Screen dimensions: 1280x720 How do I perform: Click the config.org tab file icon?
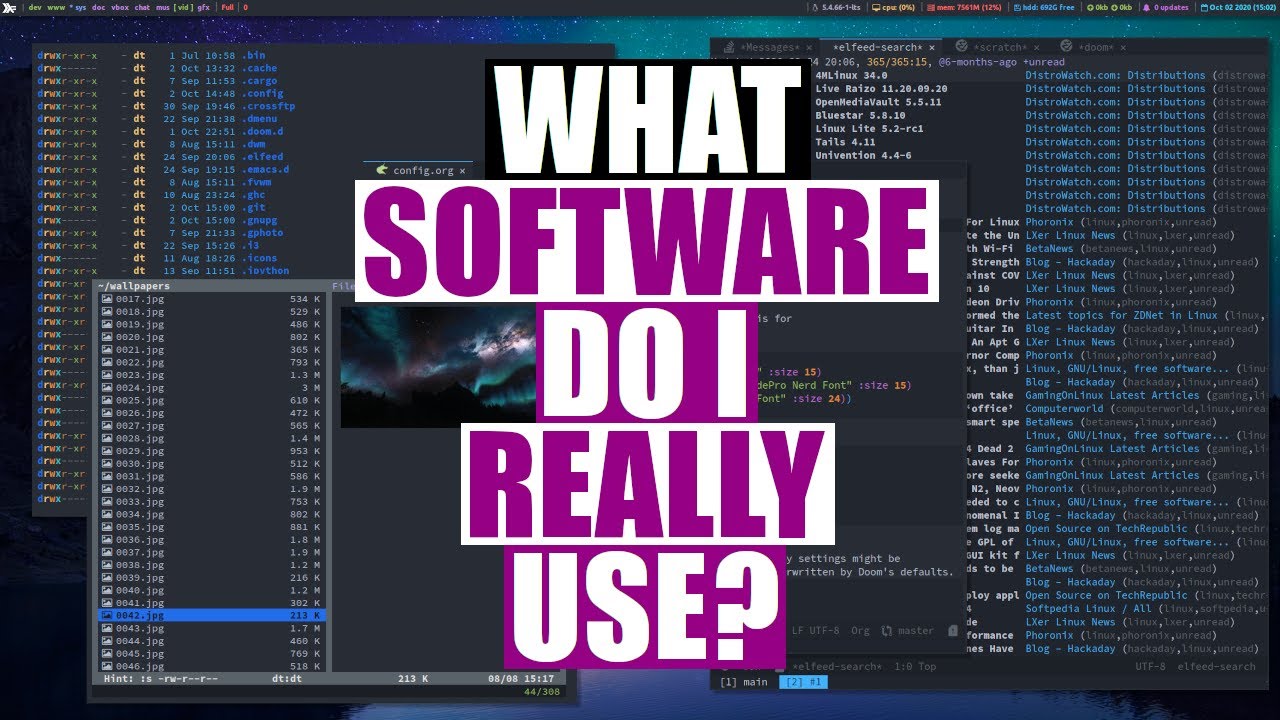click(x=381, y=171)
